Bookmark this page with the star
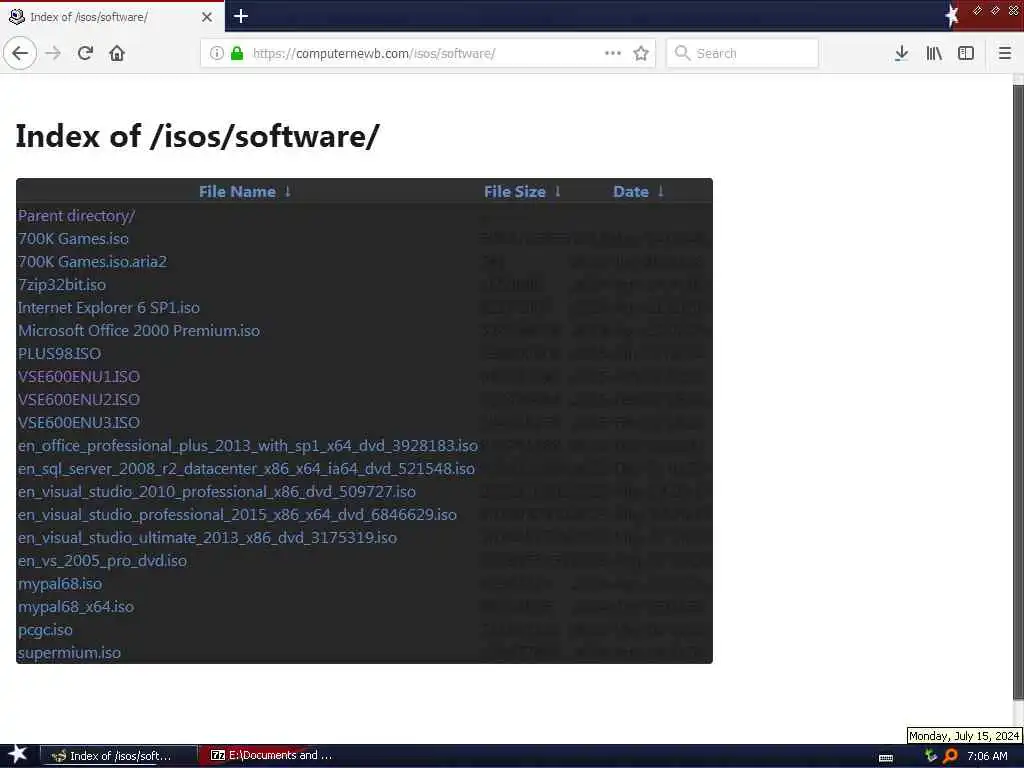The height and width of the screenshot is (768, 1024). (x=641, y=53)
